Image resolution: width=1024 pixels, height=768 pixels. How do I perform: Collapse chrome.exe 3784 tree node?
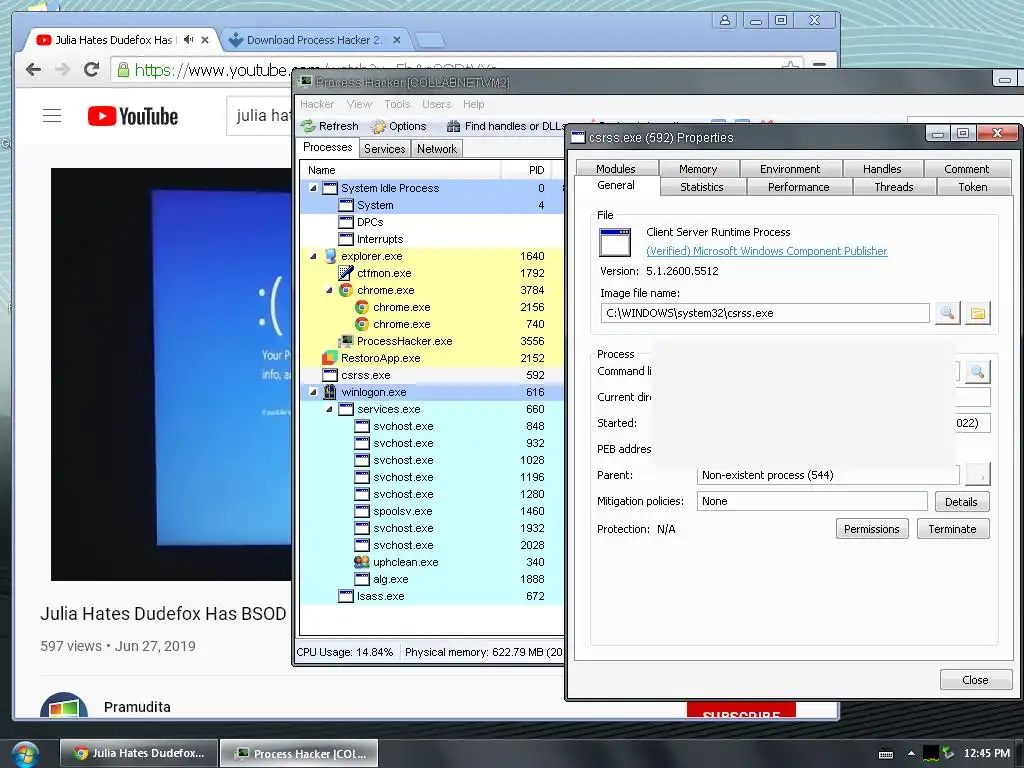329,290
